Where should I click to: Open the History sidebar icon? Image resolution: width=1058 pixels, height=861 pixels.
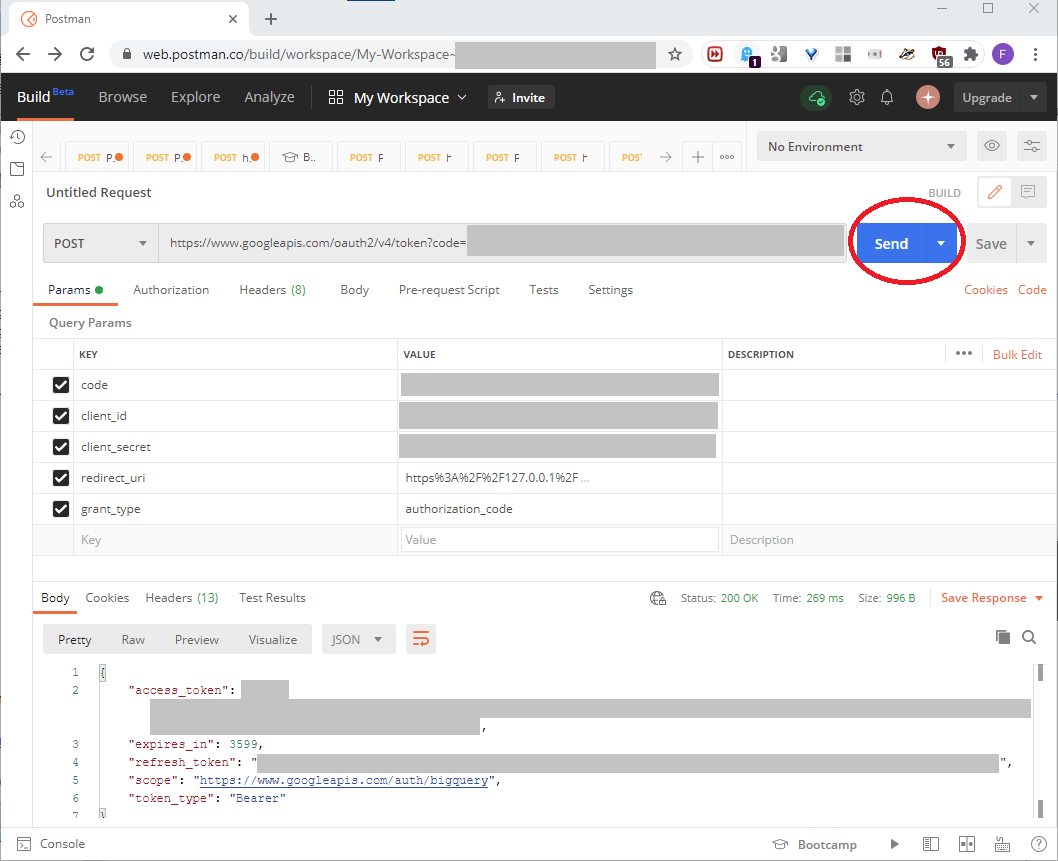[18, 137]
